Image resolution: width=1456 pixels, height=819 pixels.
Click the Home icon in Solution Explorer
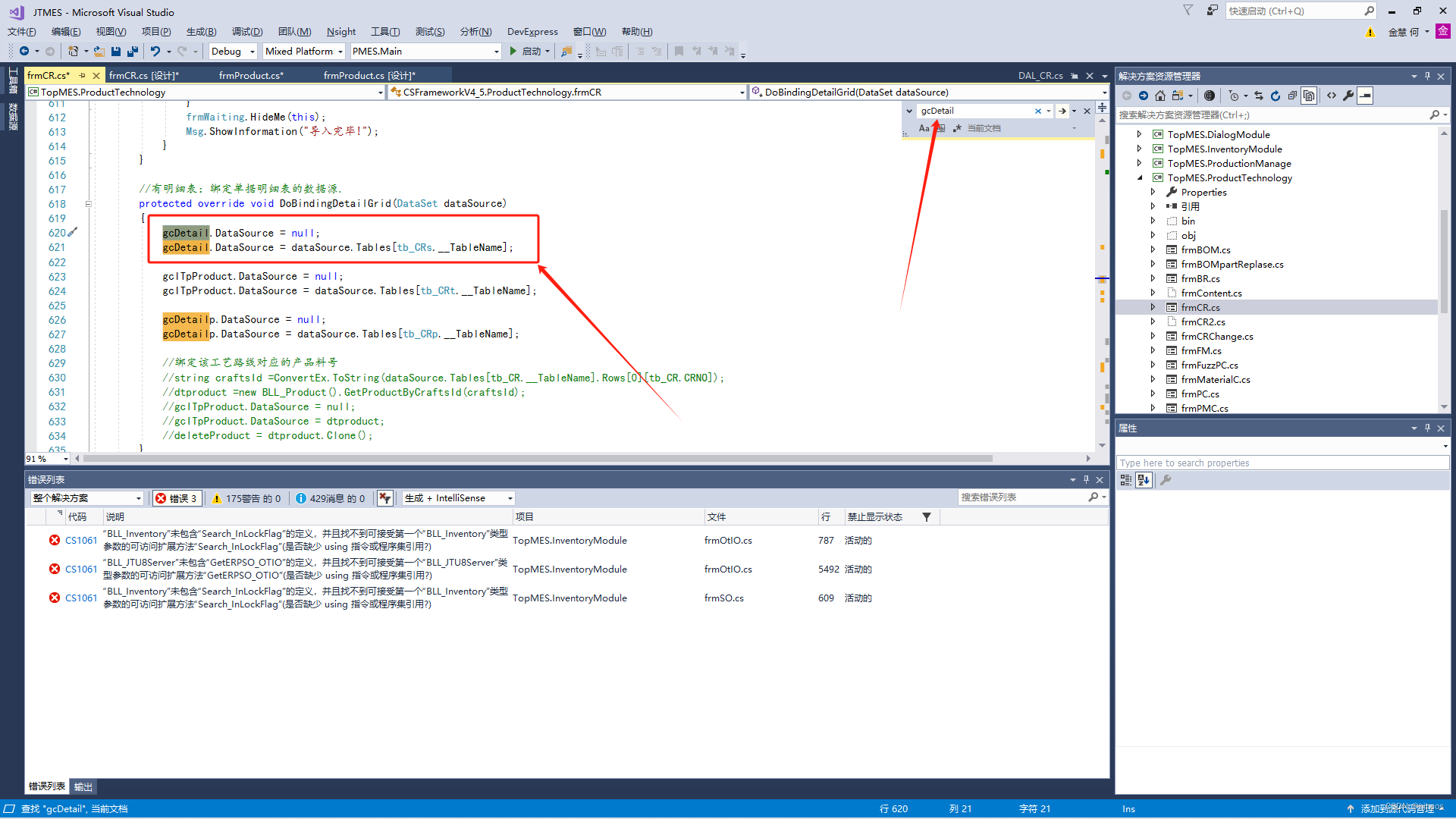pyautogui.click(x=1160, y=96)
